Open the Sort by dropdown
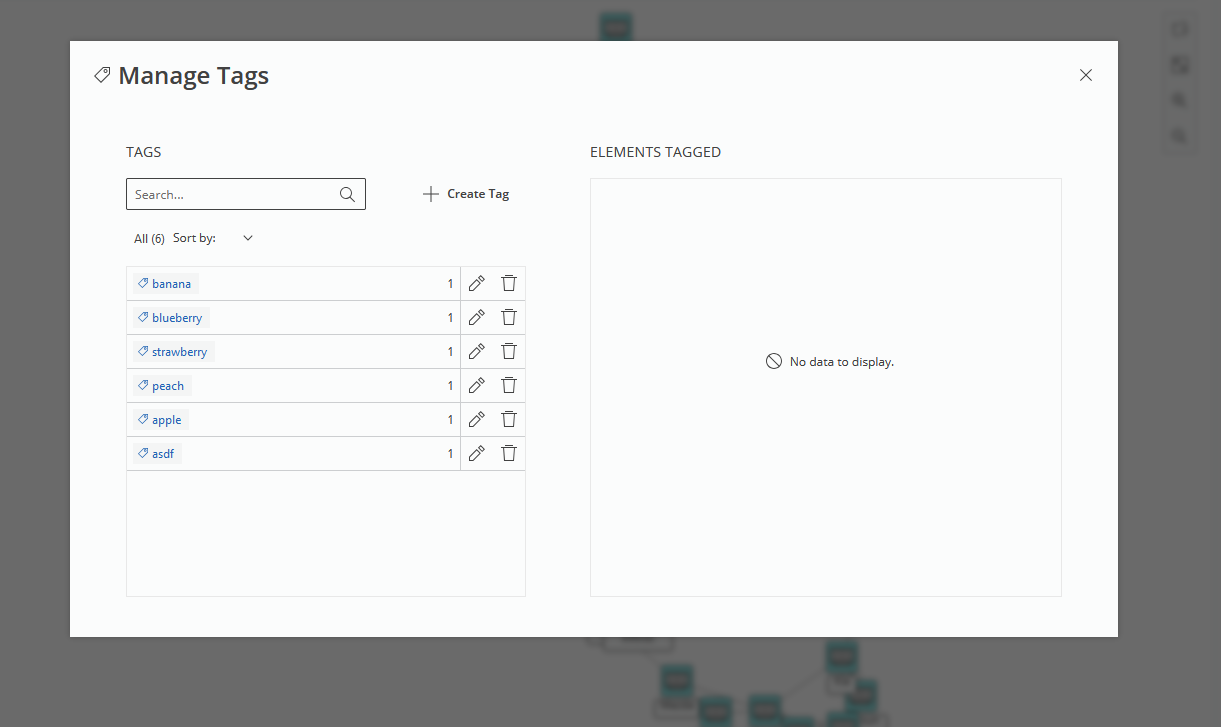 click(x=247, y=238)
